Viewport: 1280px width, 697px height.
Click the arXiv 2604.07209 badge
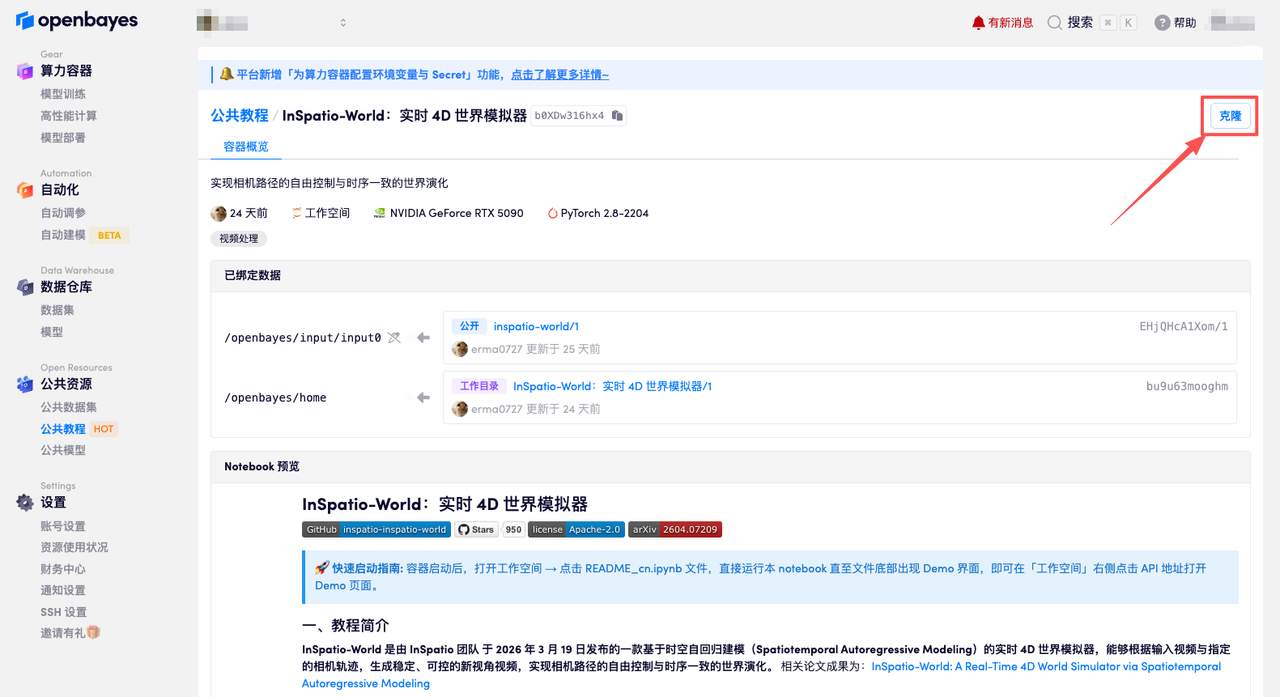(x=675, y=530)
